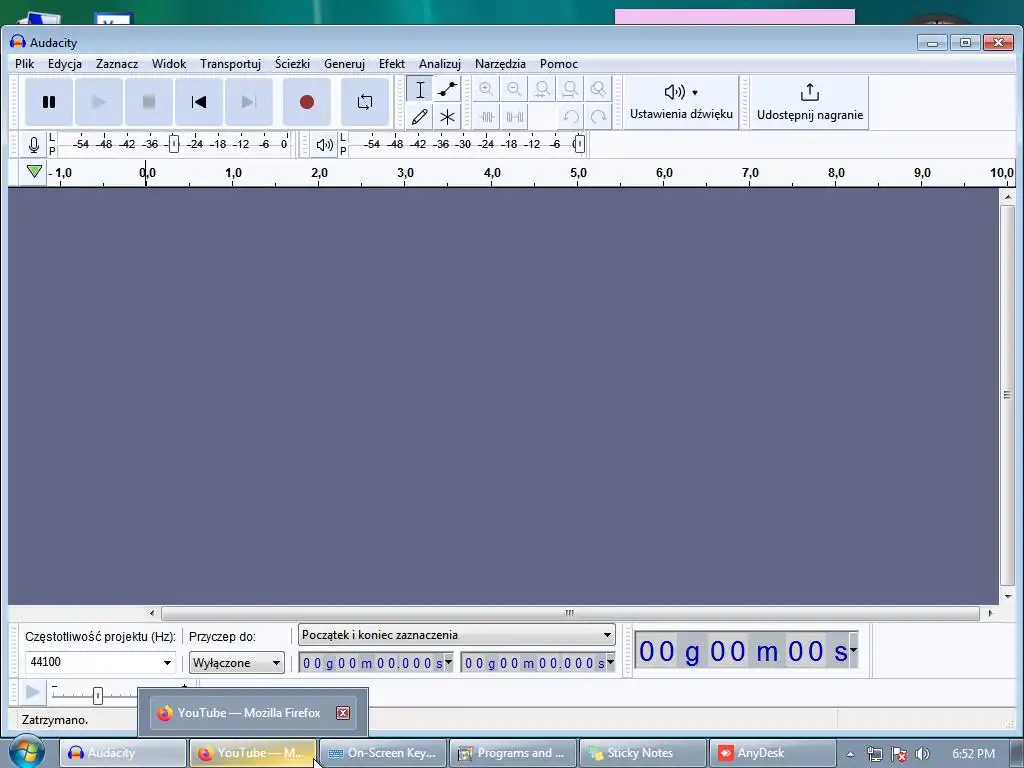Click the green timeline options triangle

coord(34,172)
